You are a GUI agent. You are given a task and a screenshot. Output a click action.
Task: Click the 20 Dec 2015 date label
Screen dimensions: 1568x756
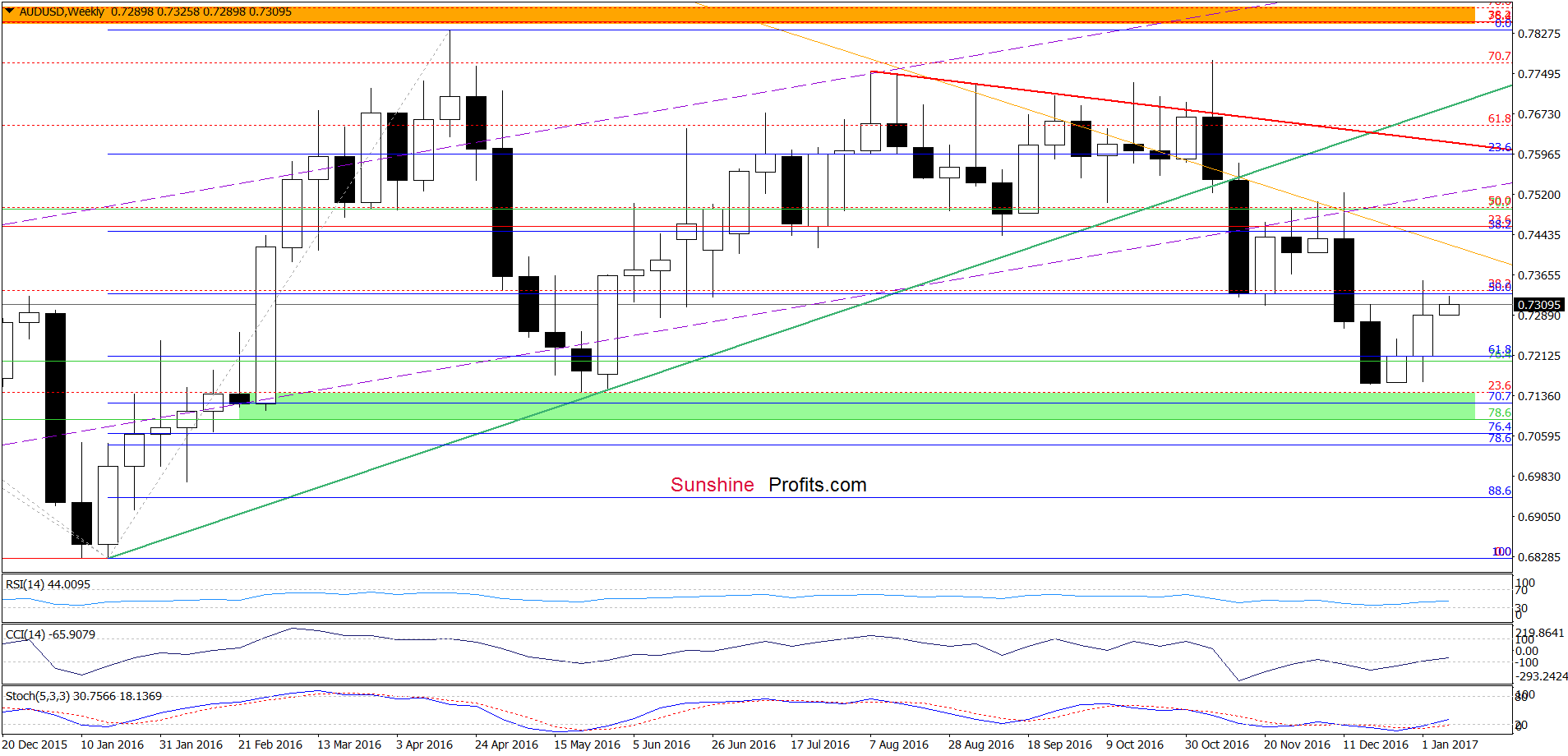coord(35,744)
